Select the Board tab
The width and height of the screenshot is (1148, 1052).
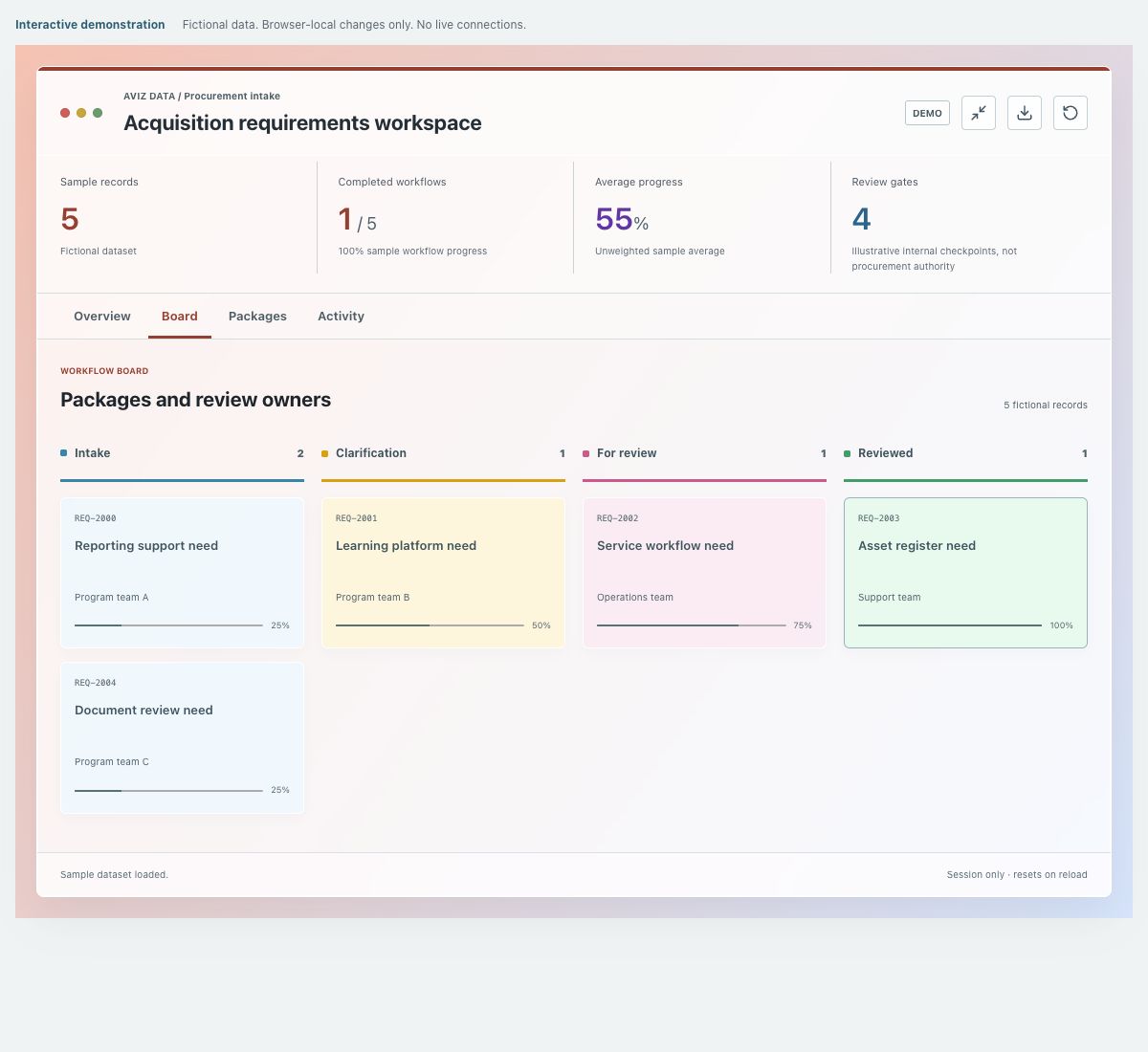pyautogui.click(x=180, y=317)
